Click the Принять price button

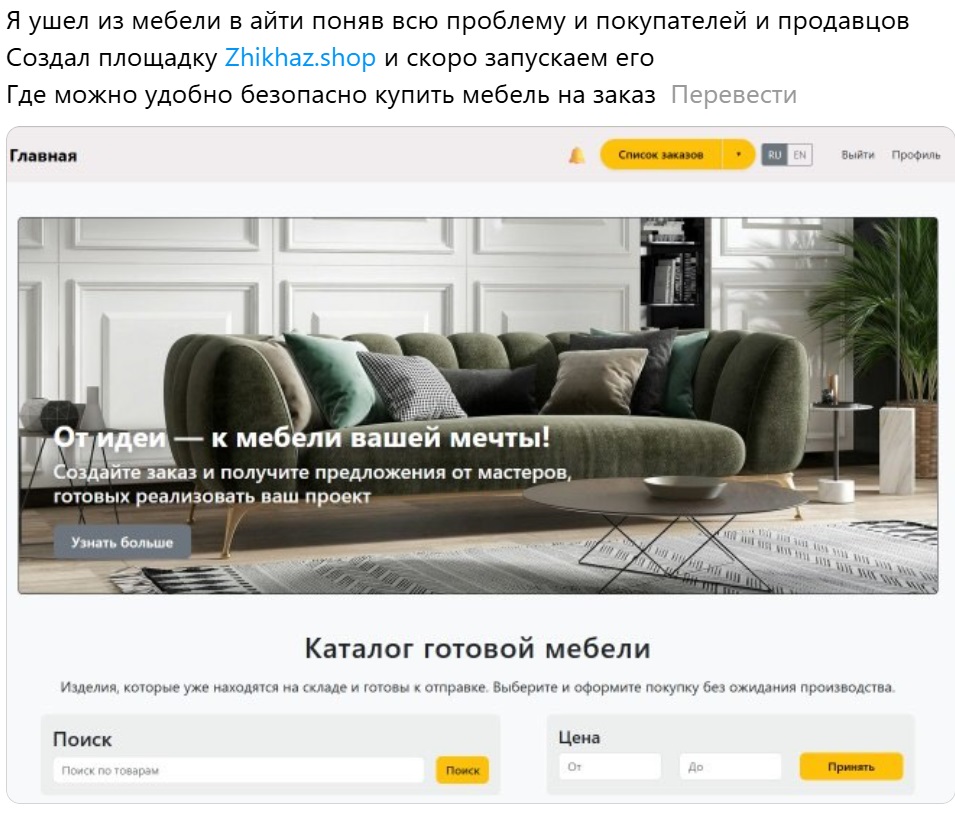[x=851, y=766]
